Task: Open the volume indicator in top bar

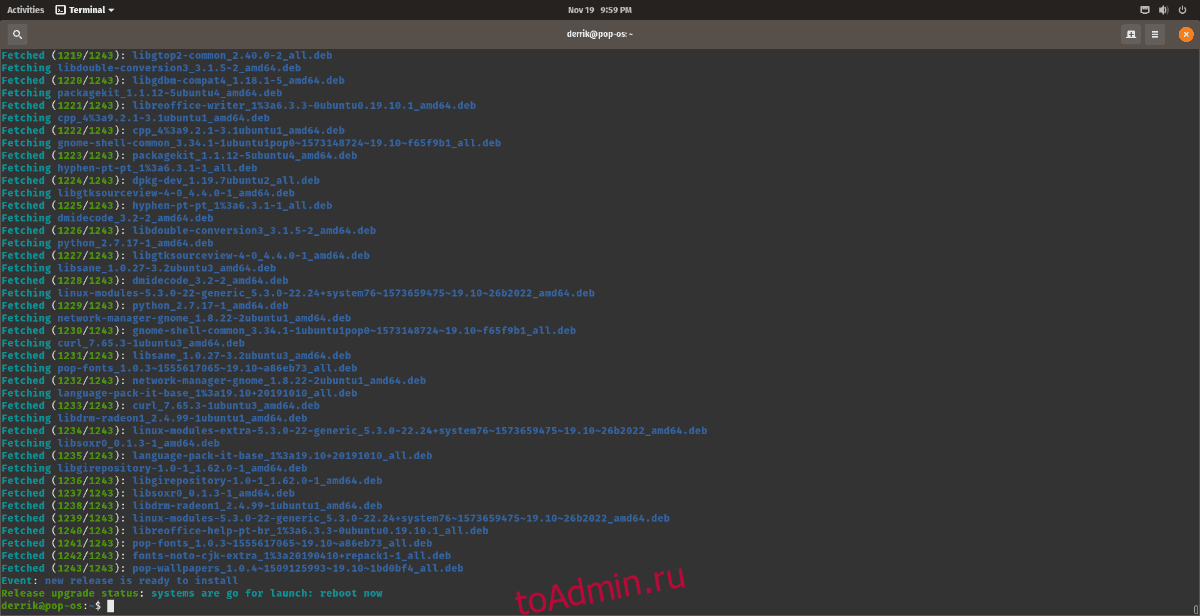Action: (1162, 9)
